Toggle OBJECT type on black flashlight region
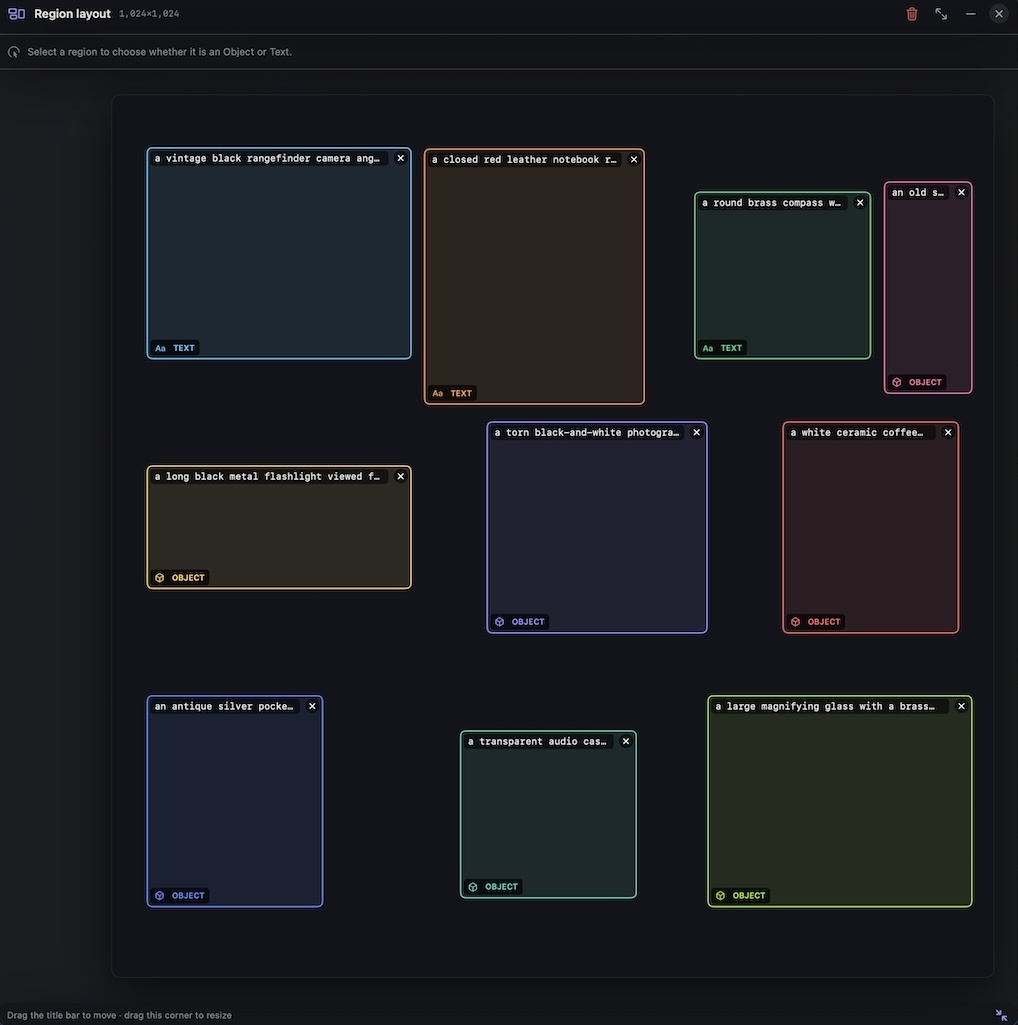The height and width of the screenshot is (1025, 1018). click(180, 578)
